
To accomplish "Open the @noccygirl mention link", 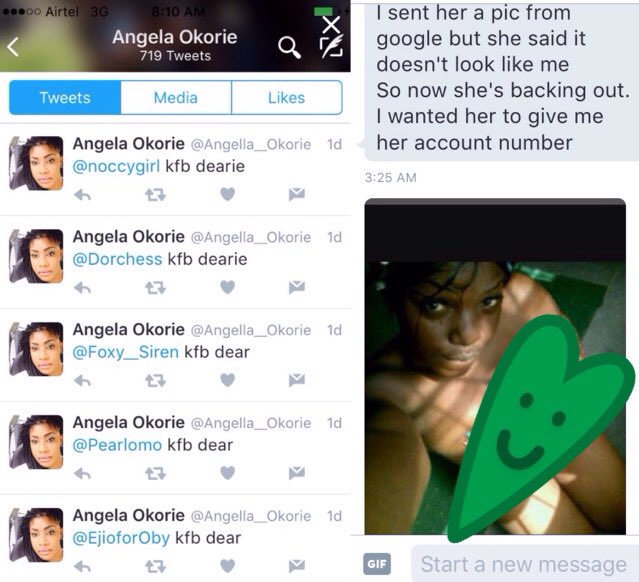I will click(116, 166).
